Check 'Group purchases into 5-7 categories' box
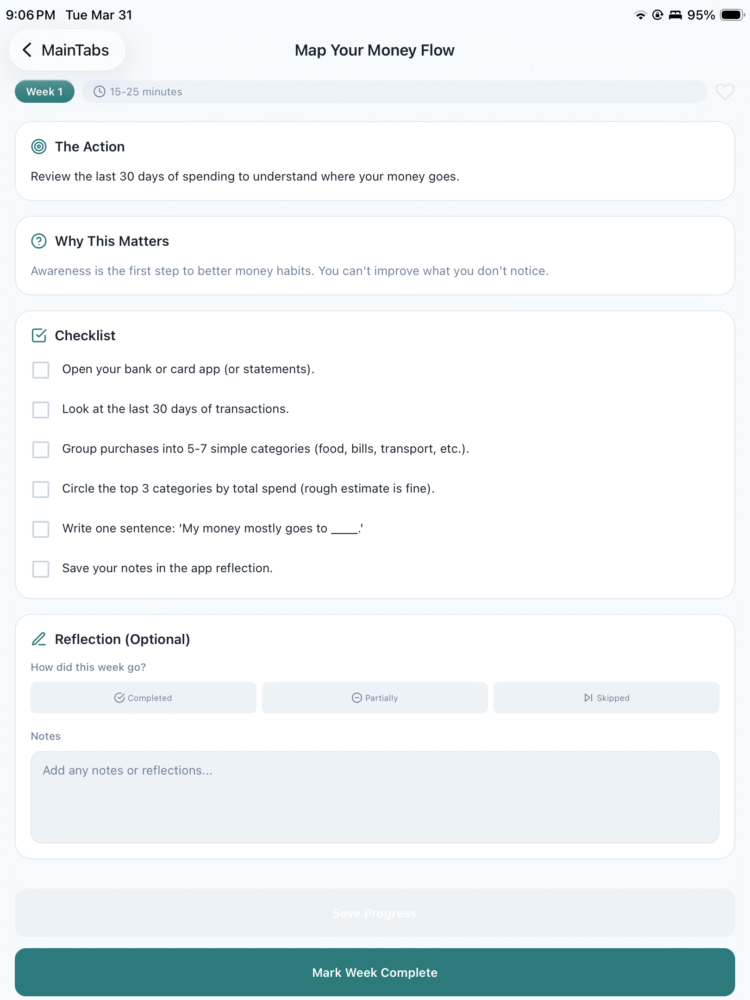 41,450
